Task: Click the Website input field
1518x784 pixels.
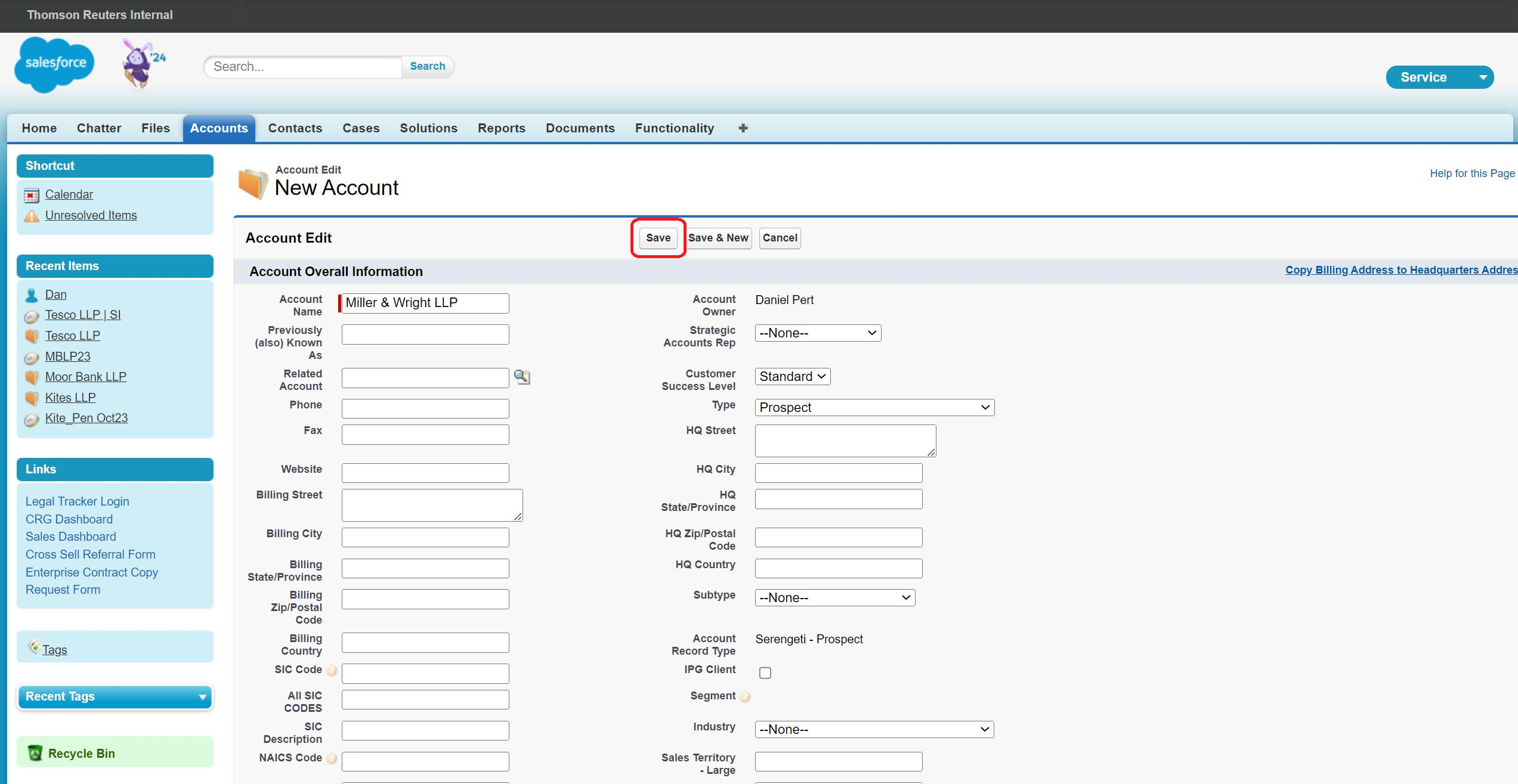Action: (x=425, y=473)
